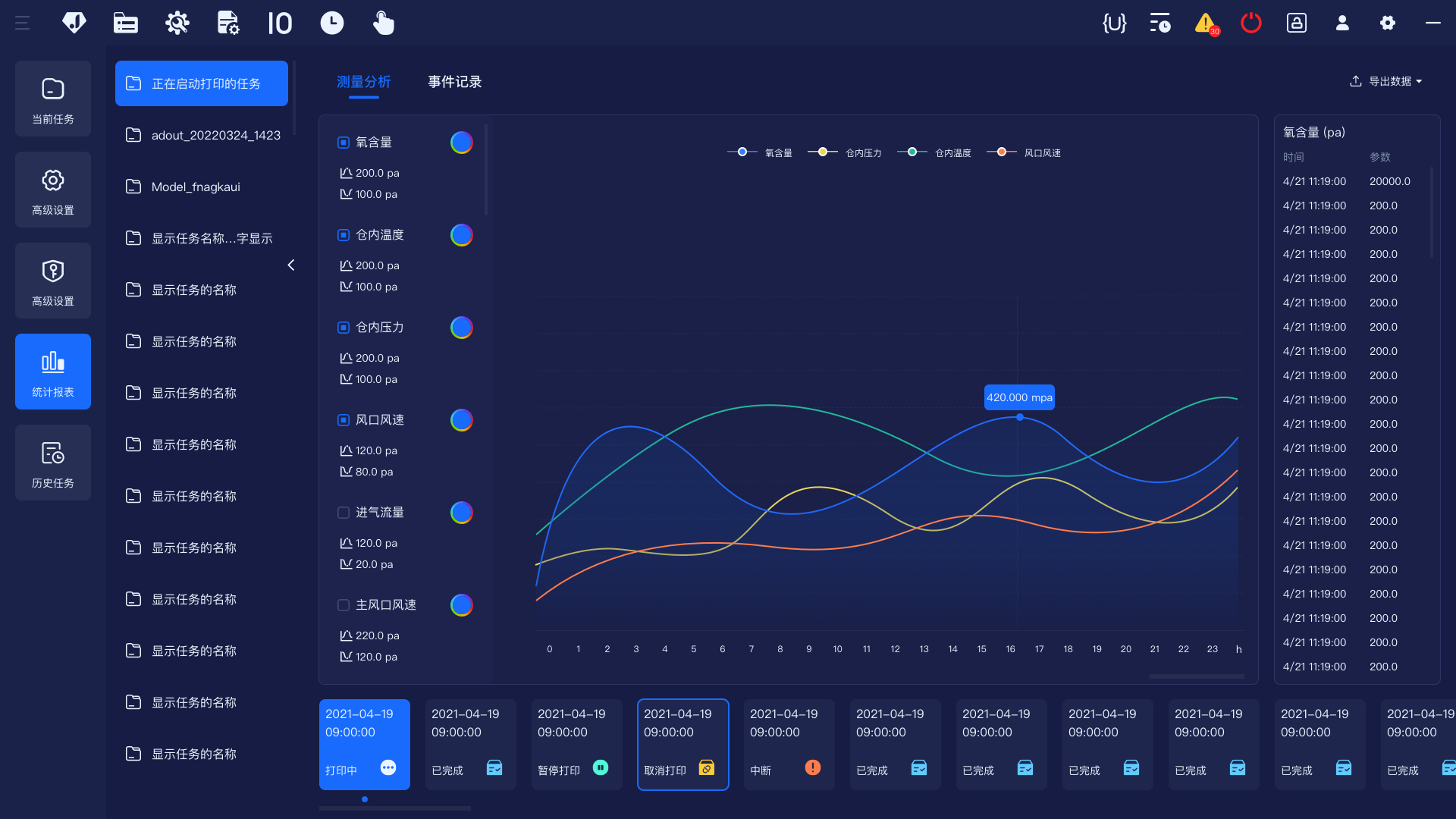1456x819 pixels.
Task: Open the warning alerts icon with badge
Action: coord(1206,24)
